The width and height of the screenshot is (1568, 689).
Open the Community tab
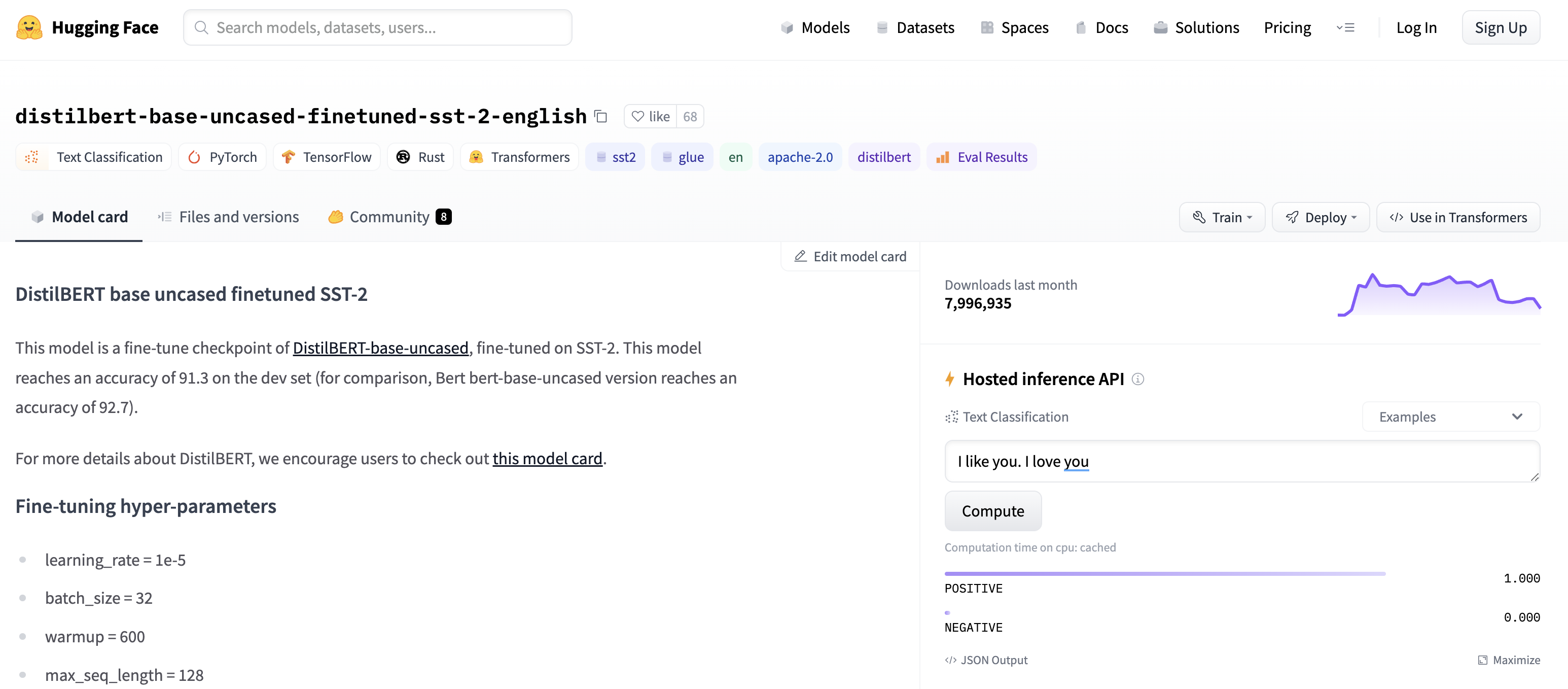point(389,217)
